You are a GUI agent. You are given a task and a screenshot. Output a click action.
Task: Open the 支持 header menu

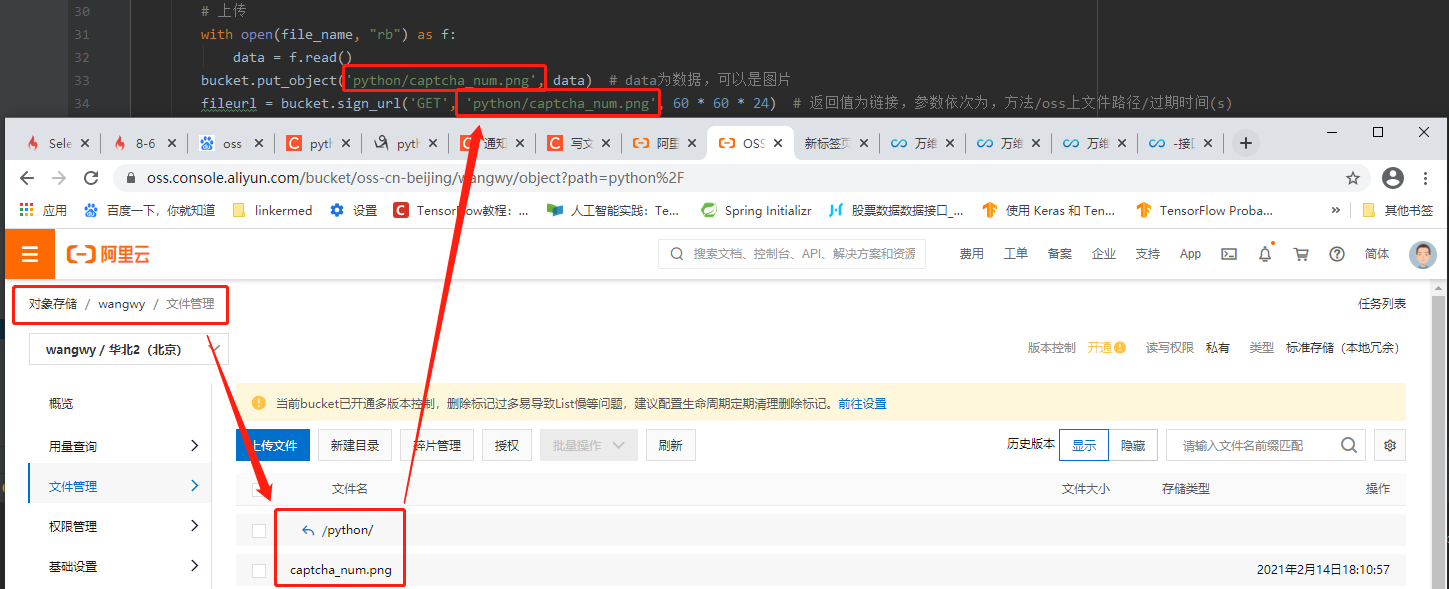(1147, 254)
